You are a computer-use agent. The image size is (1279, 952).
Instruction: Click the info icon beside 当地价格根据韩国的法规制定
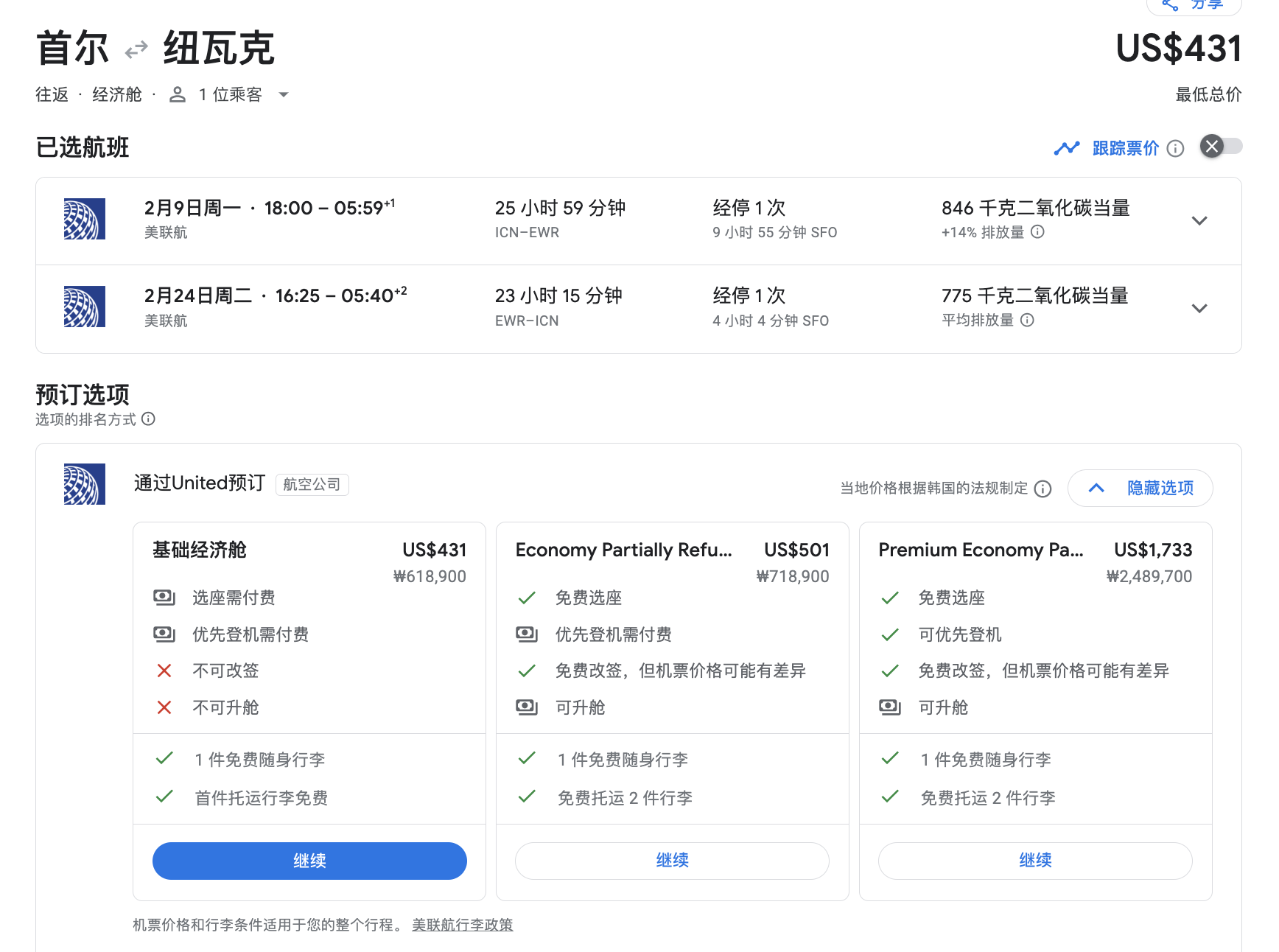[x=1043, y=489]
